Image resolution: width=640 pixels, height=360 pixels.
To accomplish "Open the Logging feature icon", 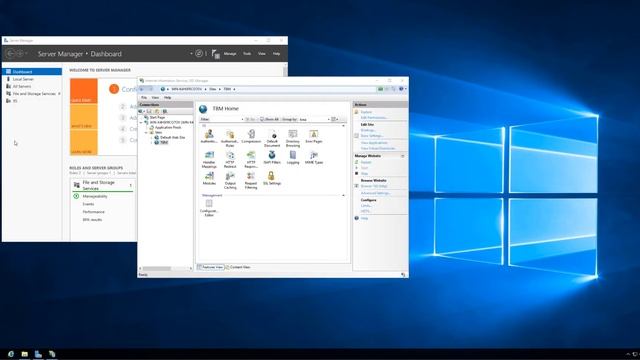I will (293, 158).
